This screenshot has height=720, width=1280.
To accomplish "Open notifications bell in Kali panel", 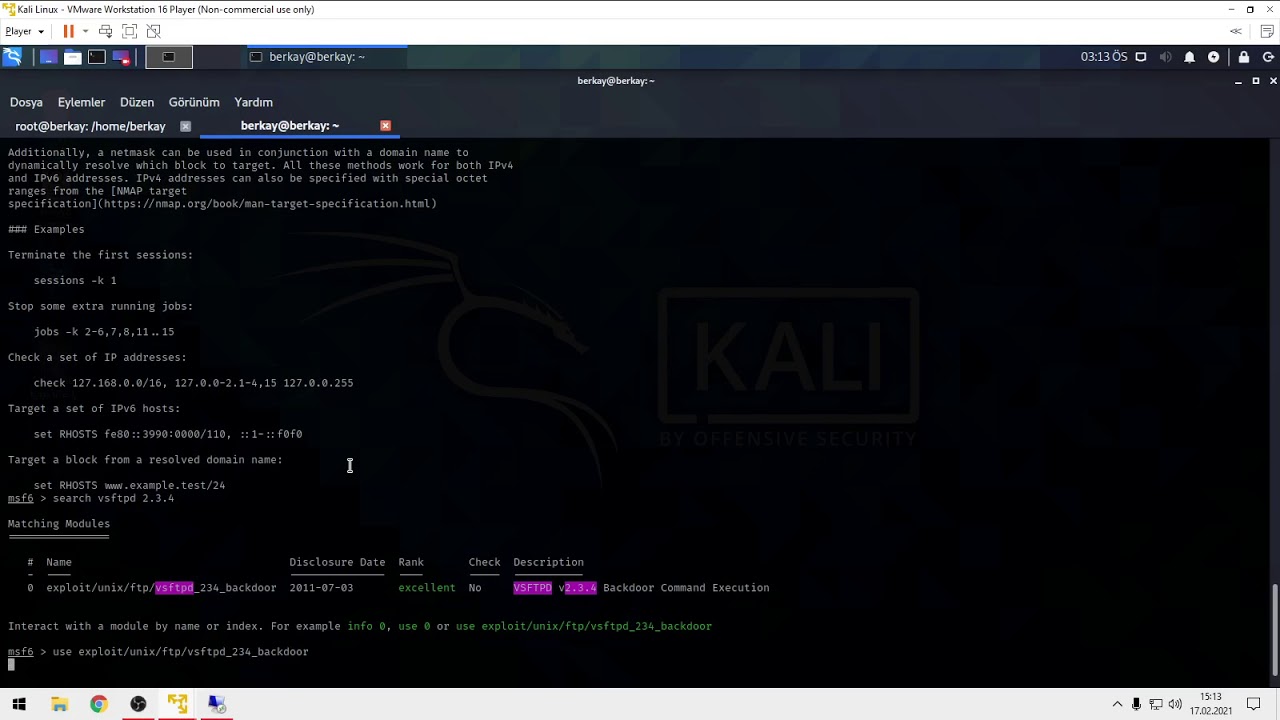I will click(x=1189, y=57).
